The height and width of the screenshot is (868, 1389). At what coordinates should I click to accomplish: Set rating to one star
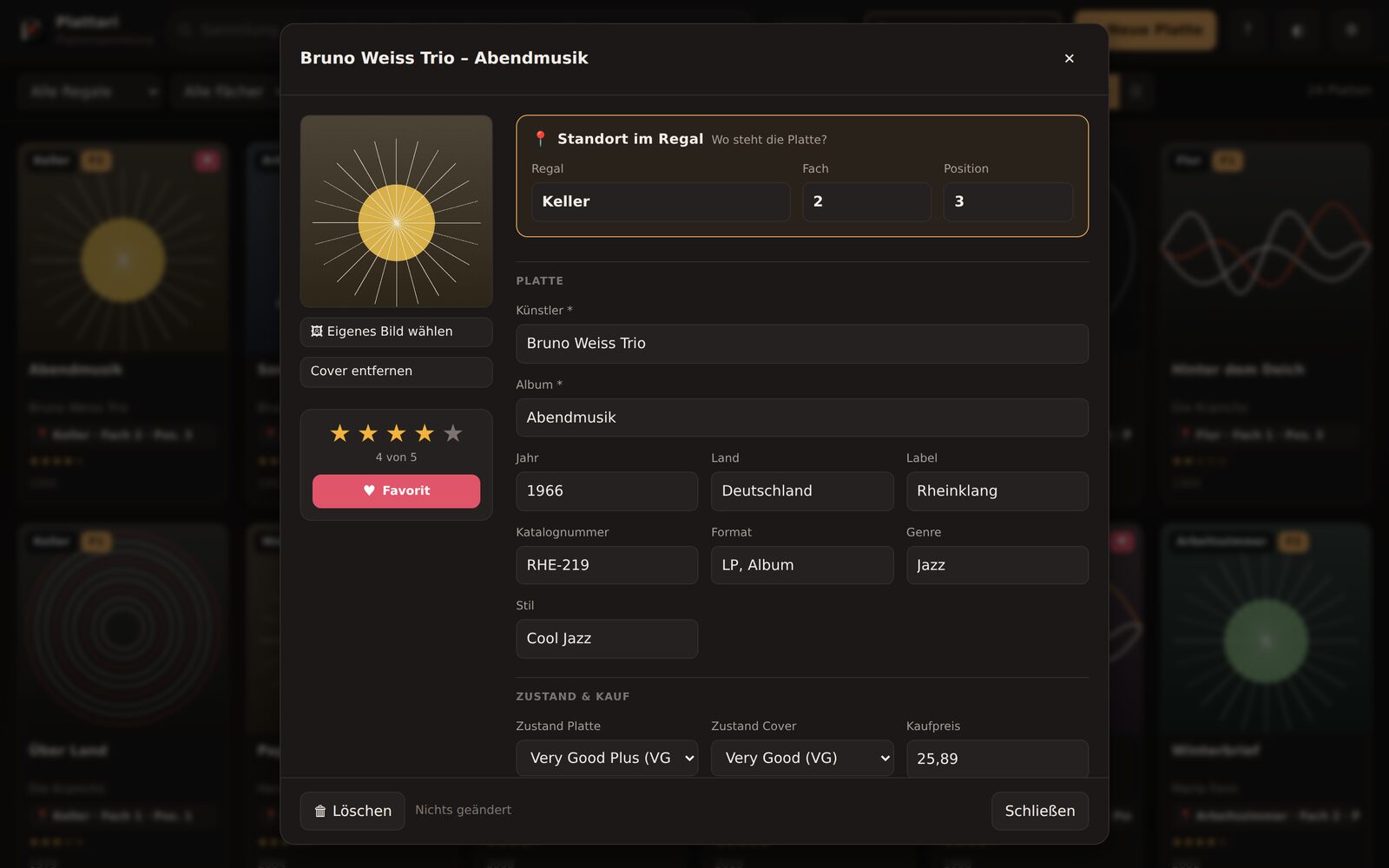(339, 433)
